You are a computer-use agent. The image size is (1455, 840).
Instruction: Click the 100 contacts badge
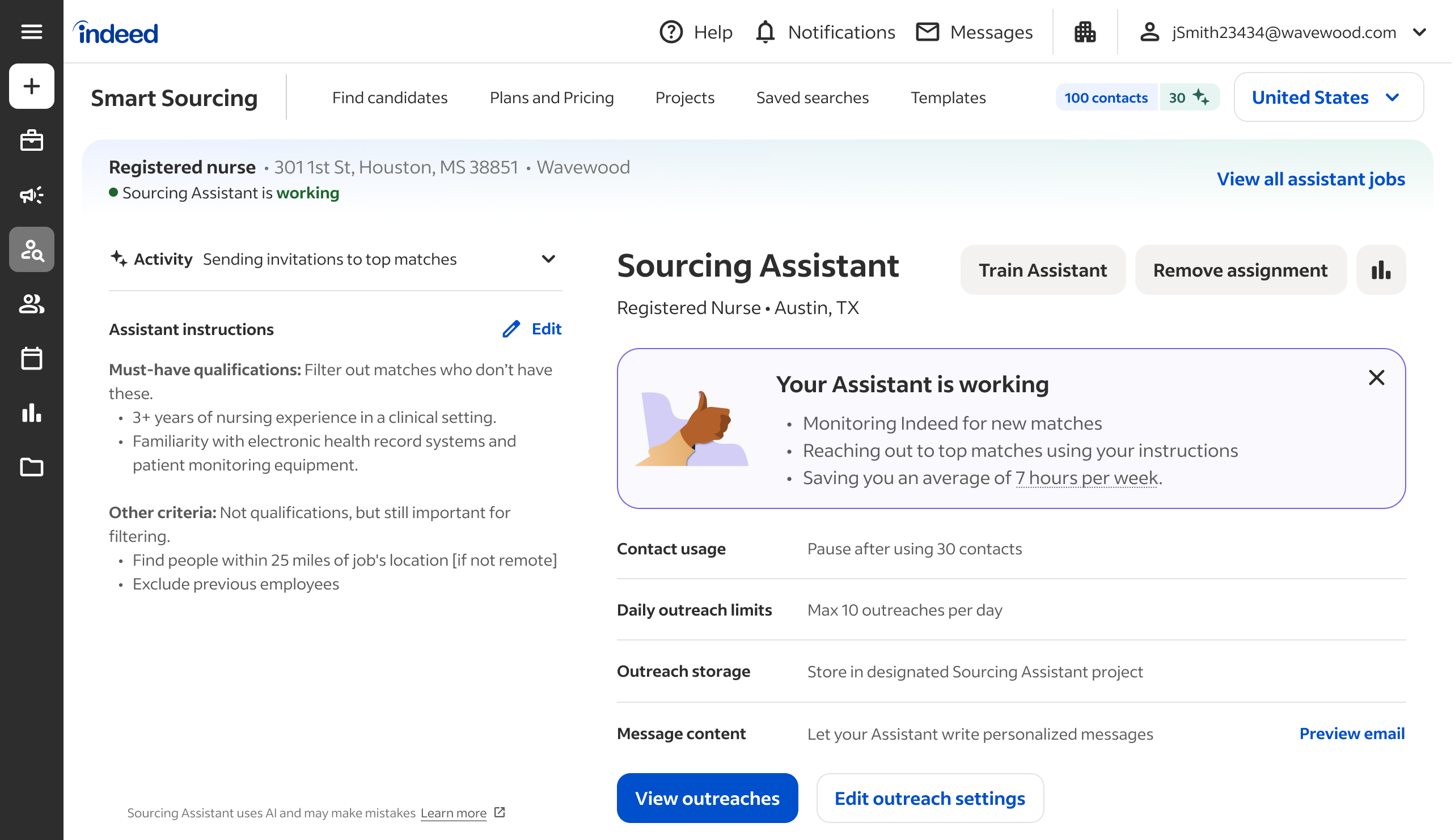tap(1105, 97)
